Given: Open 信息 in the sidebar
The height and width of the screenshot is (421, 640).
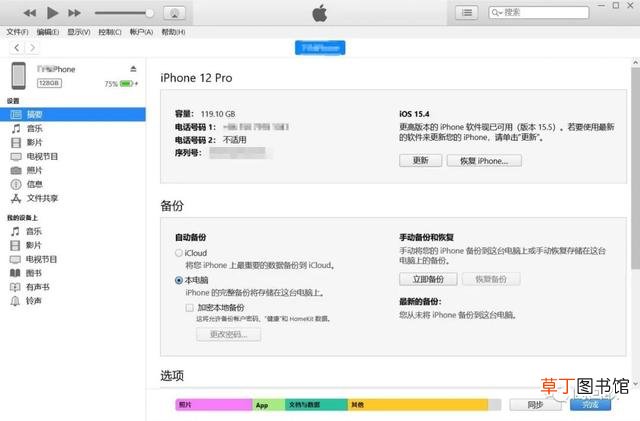Looking at the screenshot, I should coord(34,184).
